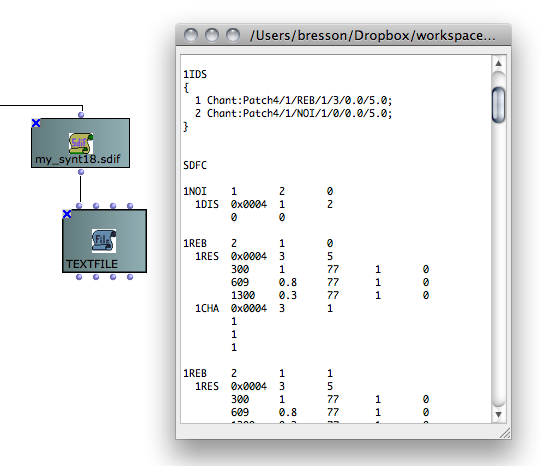Screen dimensions: 540x466
Task: Click the last input dot atop TEXTFILE box
Action: pos(130,206)
